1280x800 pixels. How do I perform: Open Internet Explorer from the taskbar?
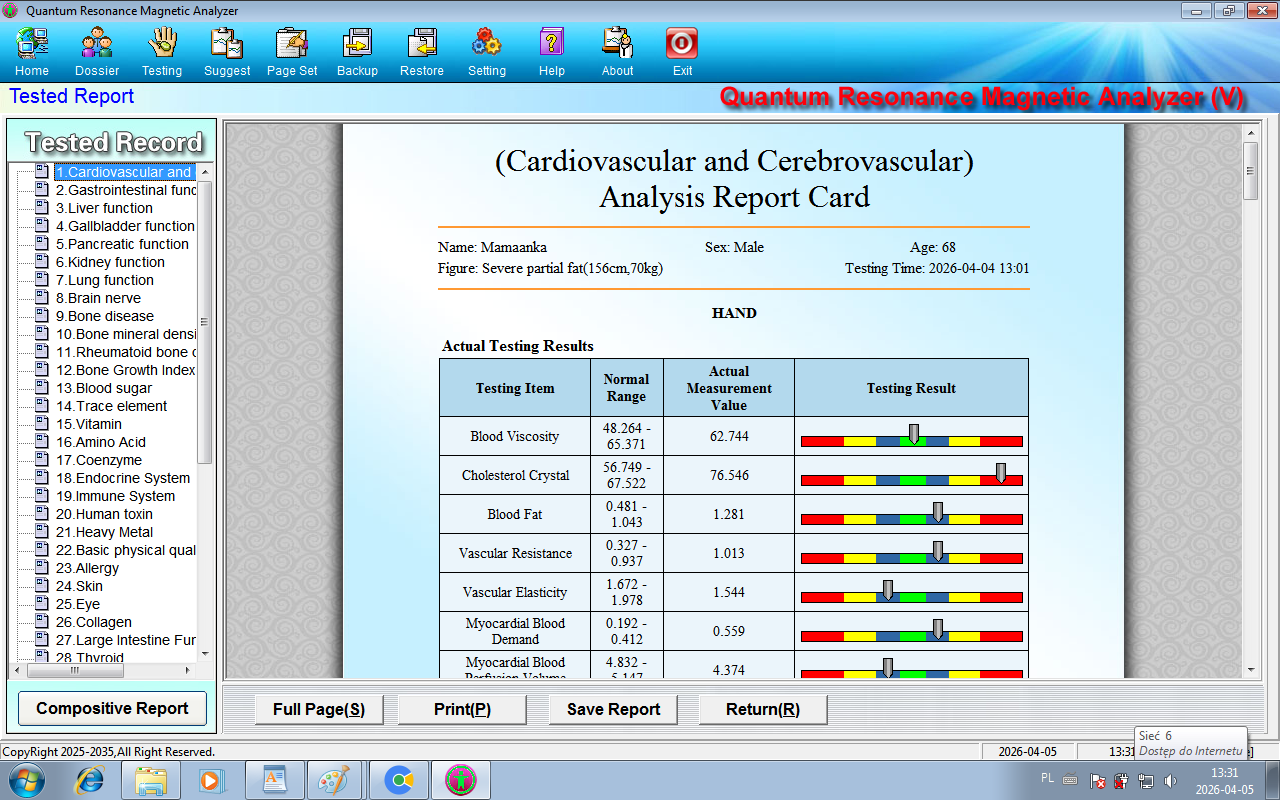(90, 780)
